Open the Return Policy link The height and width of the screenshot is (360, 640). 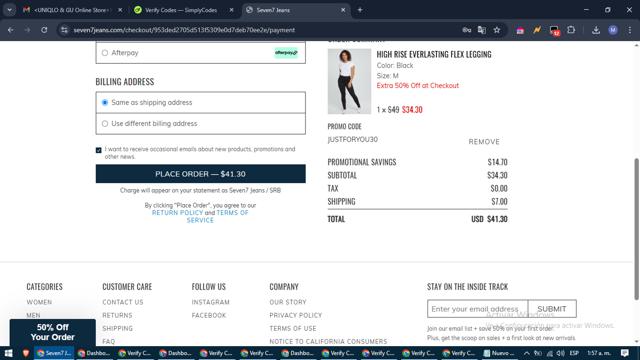click(177, 213)
